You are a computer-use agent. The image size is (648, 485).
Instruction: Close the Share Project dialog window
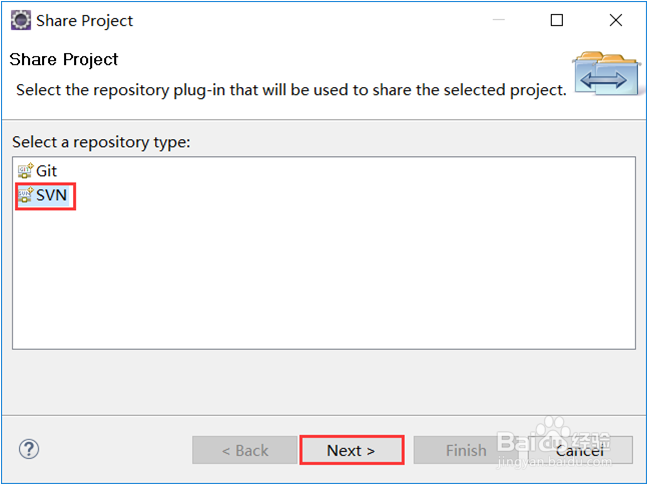615,20
